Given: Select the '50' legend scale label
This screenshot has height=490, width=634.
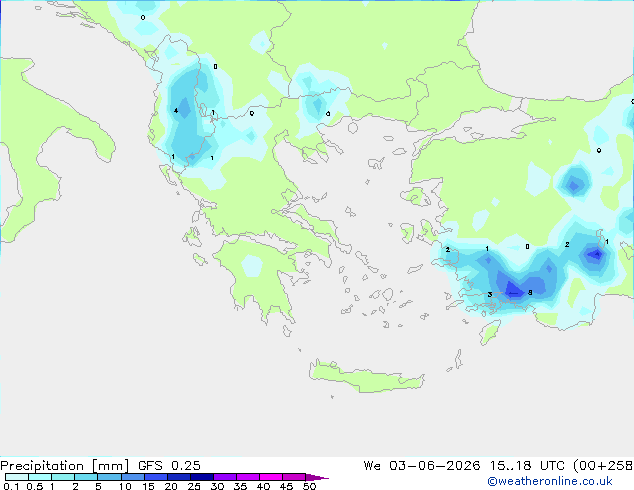Looking at the screenshot, I should pyautogui.click(x=309, y=486).
